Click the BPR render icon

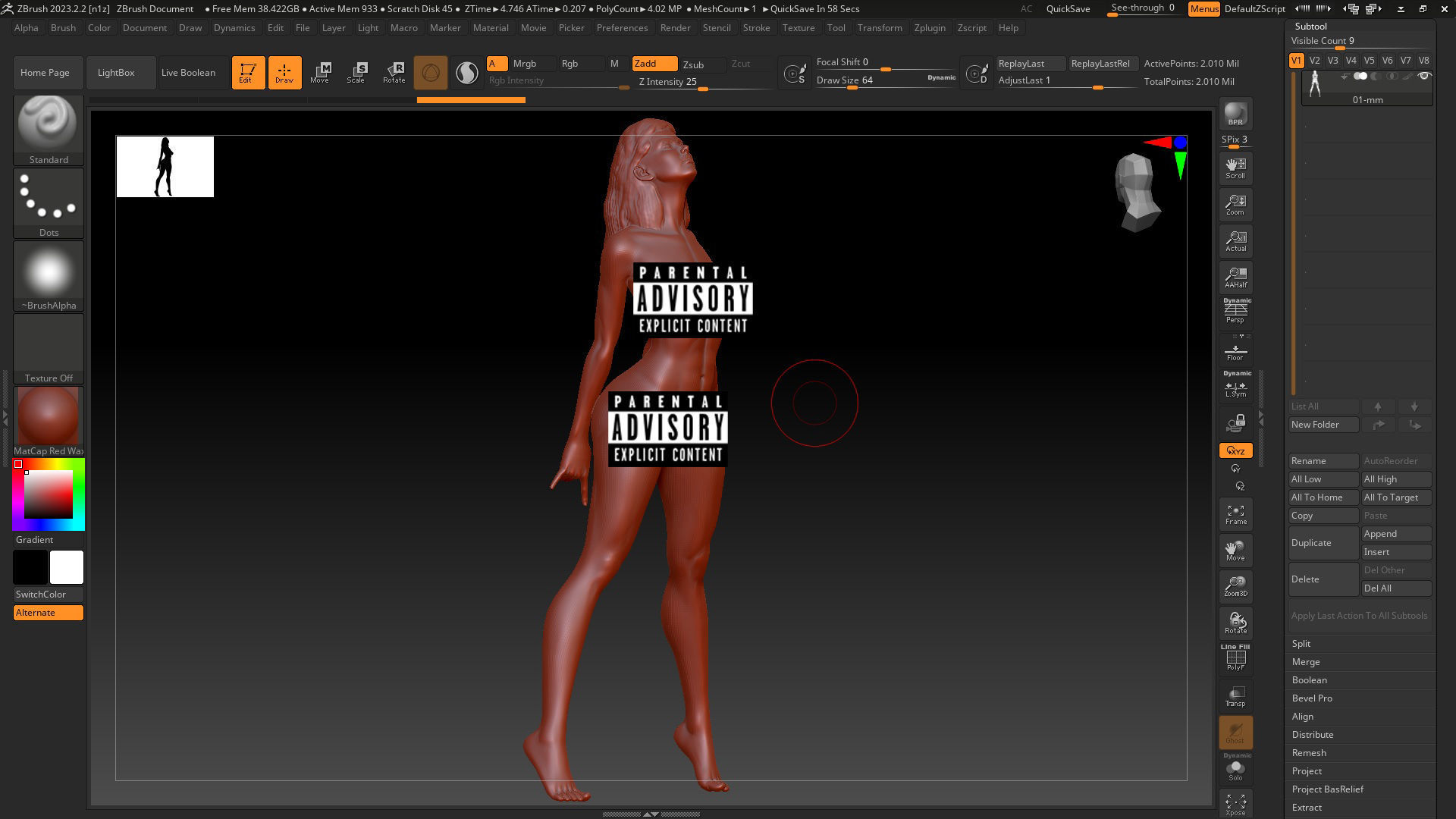pyautogui.click(x=1235, y=114)
